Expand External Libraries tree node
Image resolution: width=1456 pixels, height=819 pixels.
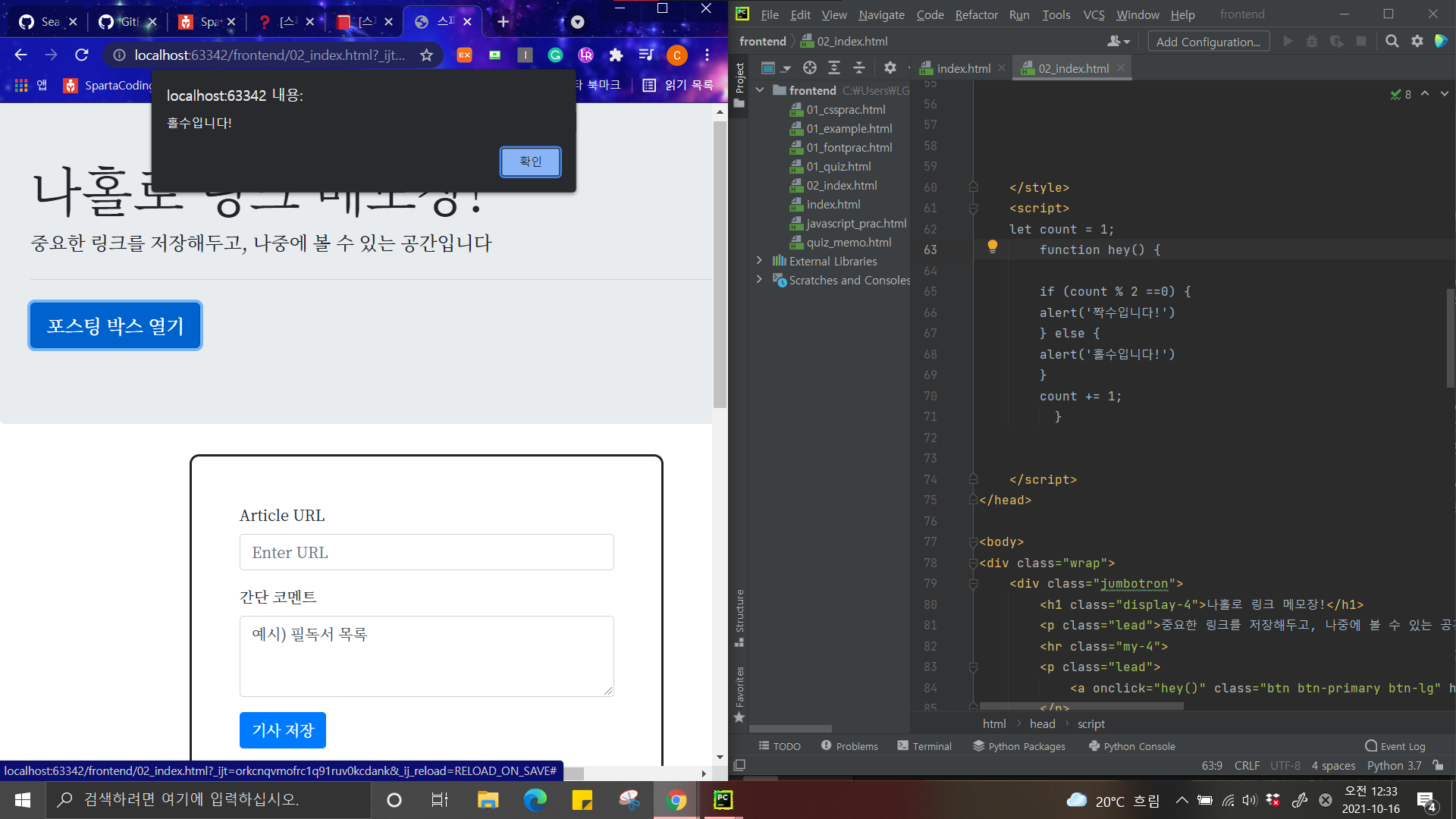click(x=759, y=261)
